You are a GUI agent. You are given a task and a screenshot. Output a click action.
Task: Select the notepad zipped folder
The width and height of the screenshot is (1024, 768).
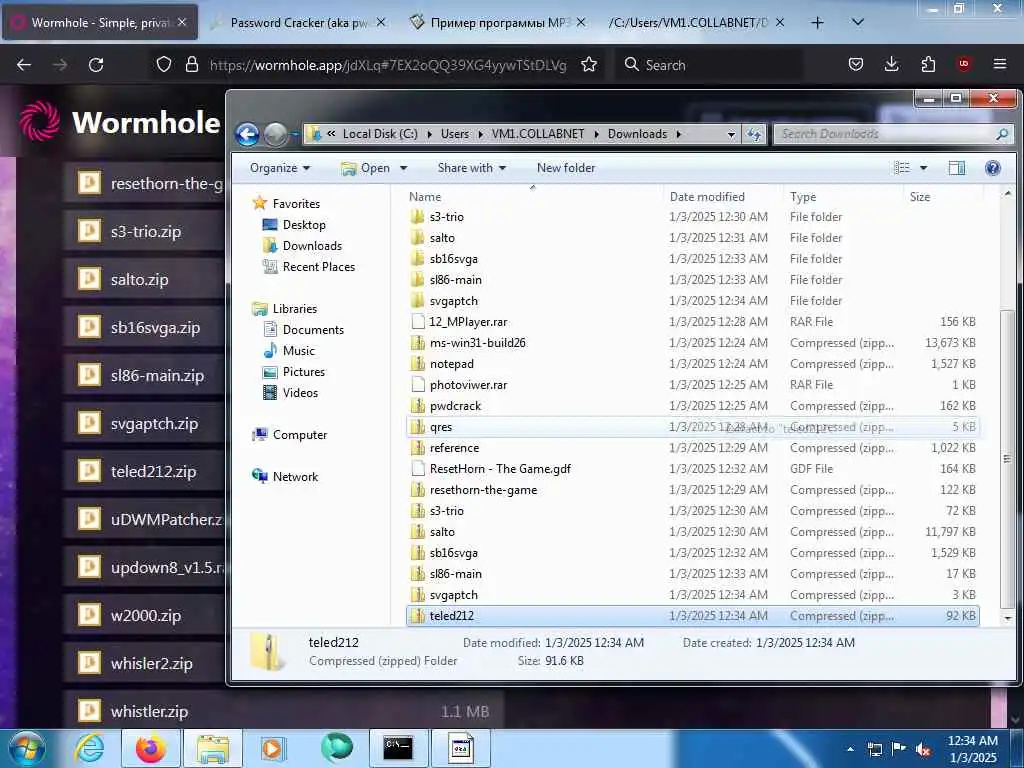coord(692,364)
